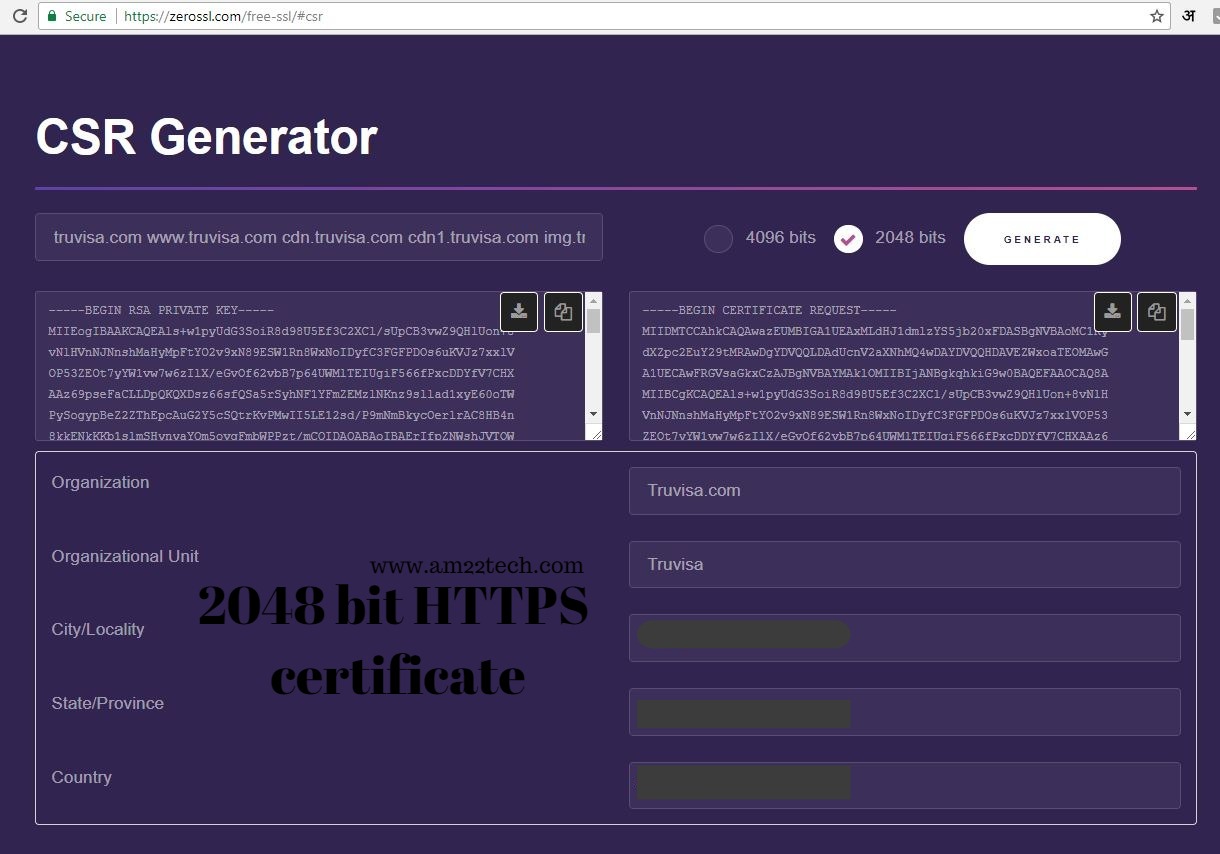
Task: Click the private key scrollbar down arrow
Action: (x=594, y=414)
